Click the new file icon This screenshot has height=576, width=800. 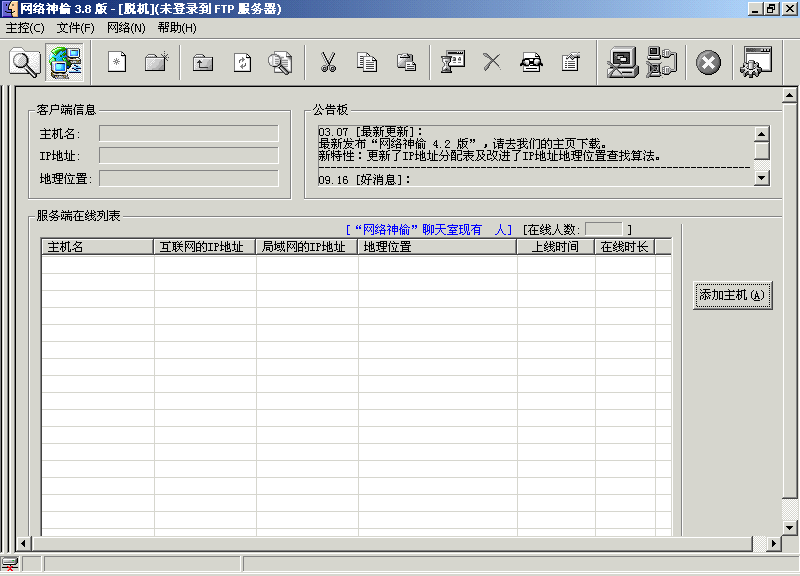tap(115, 62)
